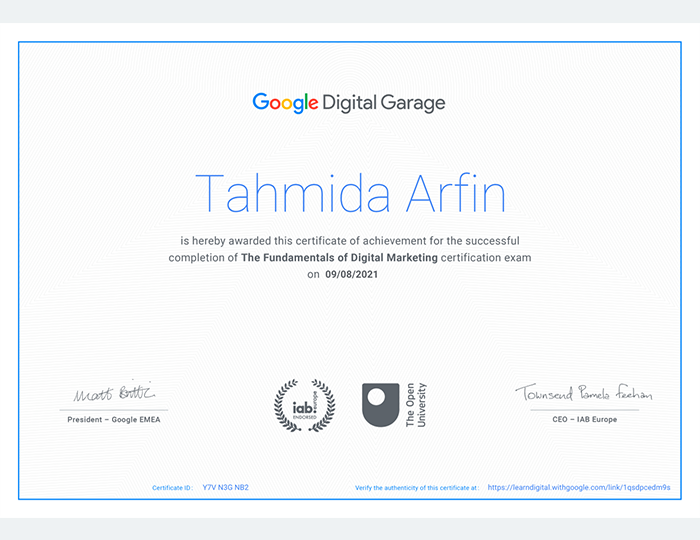Click the 'Digital Garage' title text

[383, 103]
